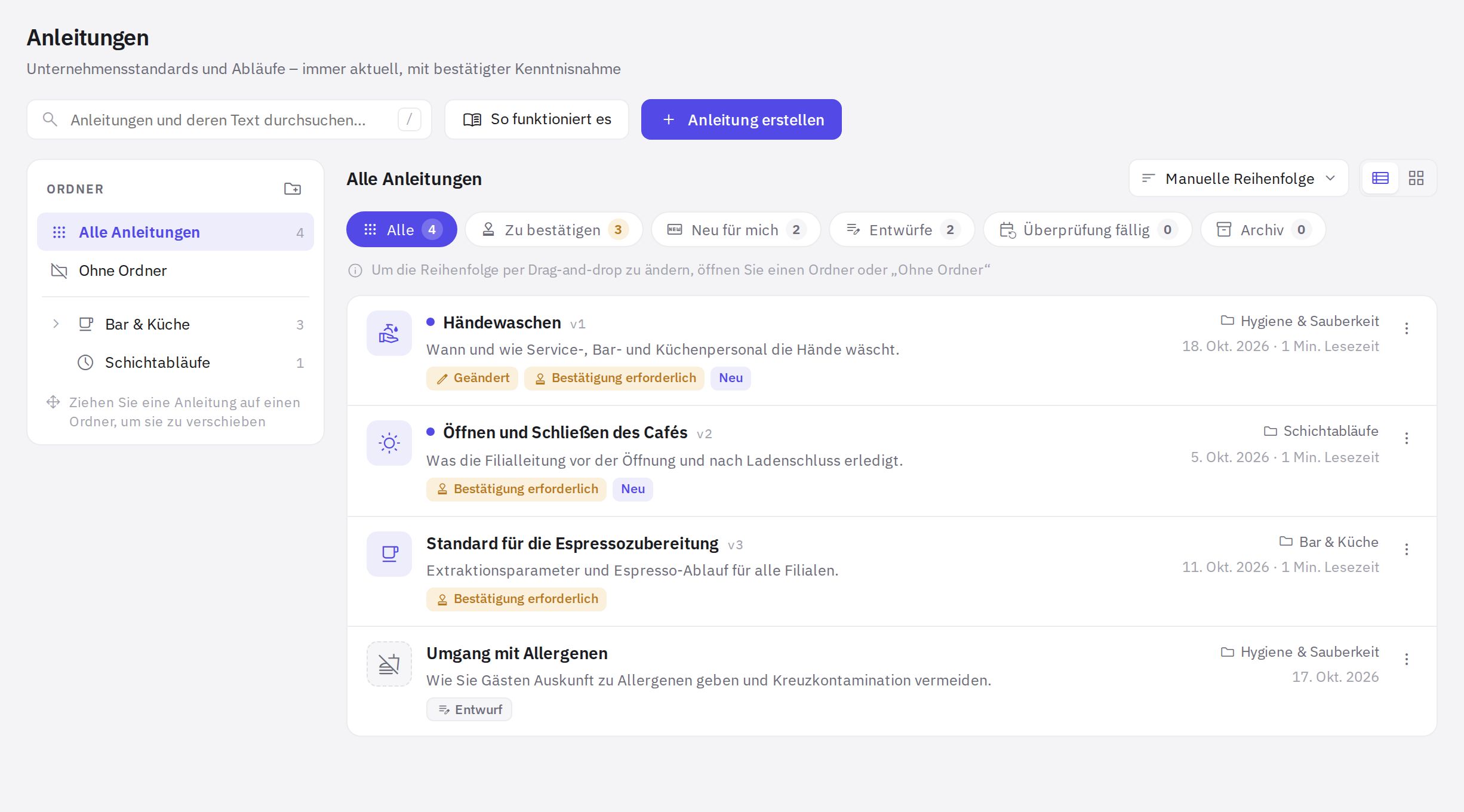Expand the Bar & Küche folder
The image size is (1464, 812).
click(56, 324)
